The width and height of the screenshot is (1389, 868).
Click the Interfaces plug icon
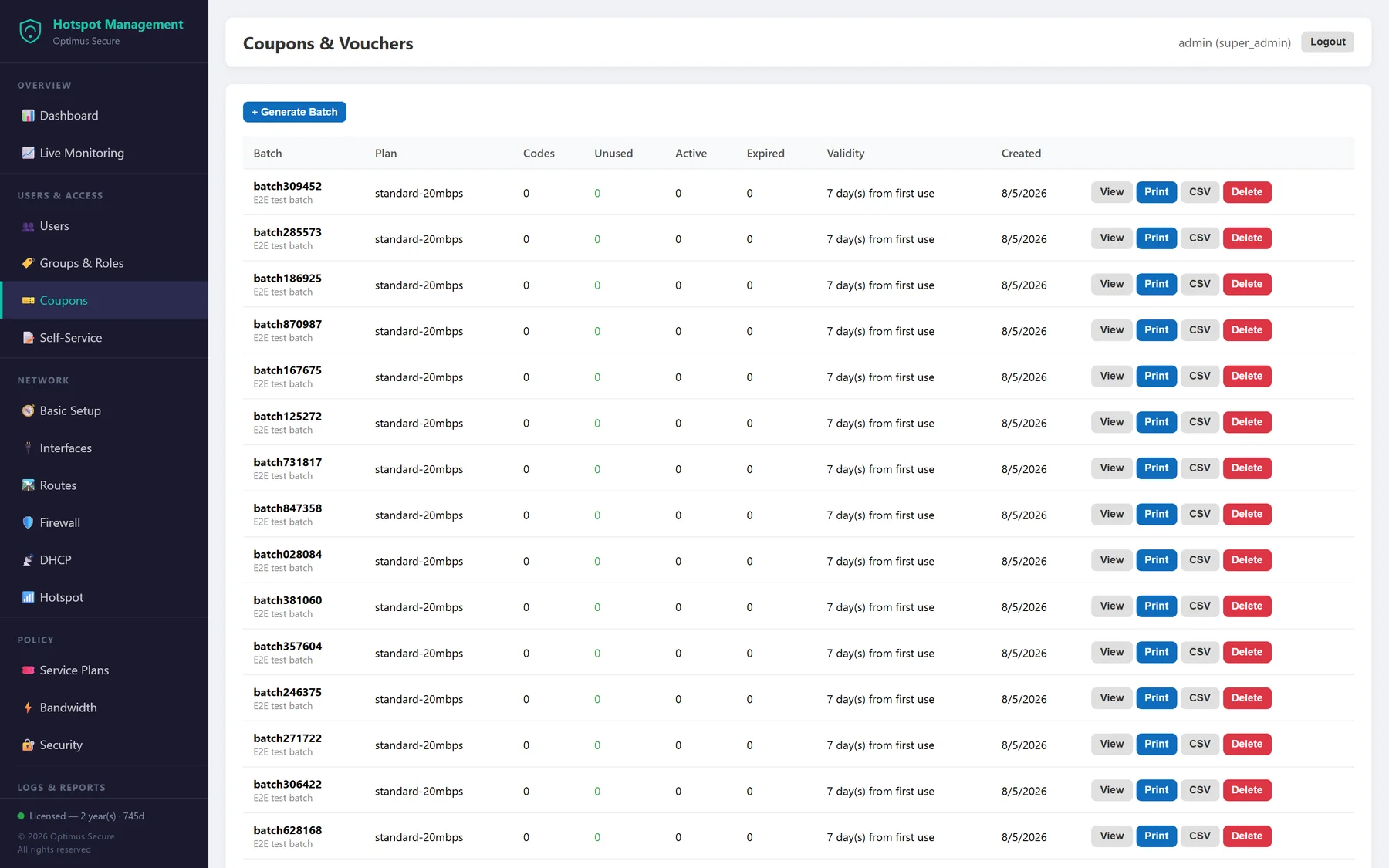28,448
